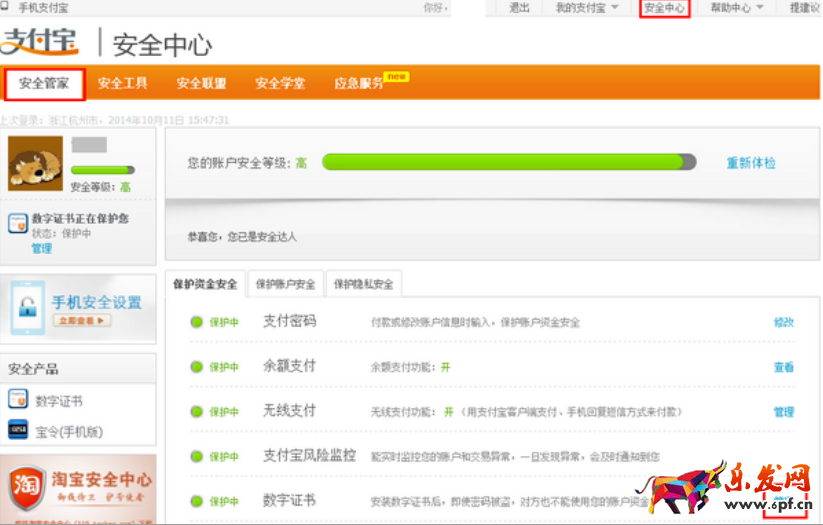
Task: Click the 宝令(手机版) product icon
Action: 18,429
